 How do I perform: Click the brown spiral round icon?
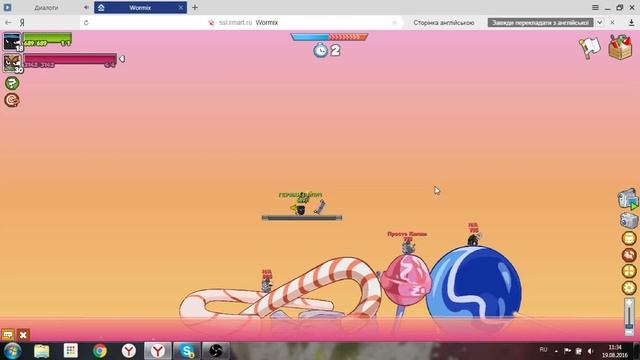click(12, 100)
